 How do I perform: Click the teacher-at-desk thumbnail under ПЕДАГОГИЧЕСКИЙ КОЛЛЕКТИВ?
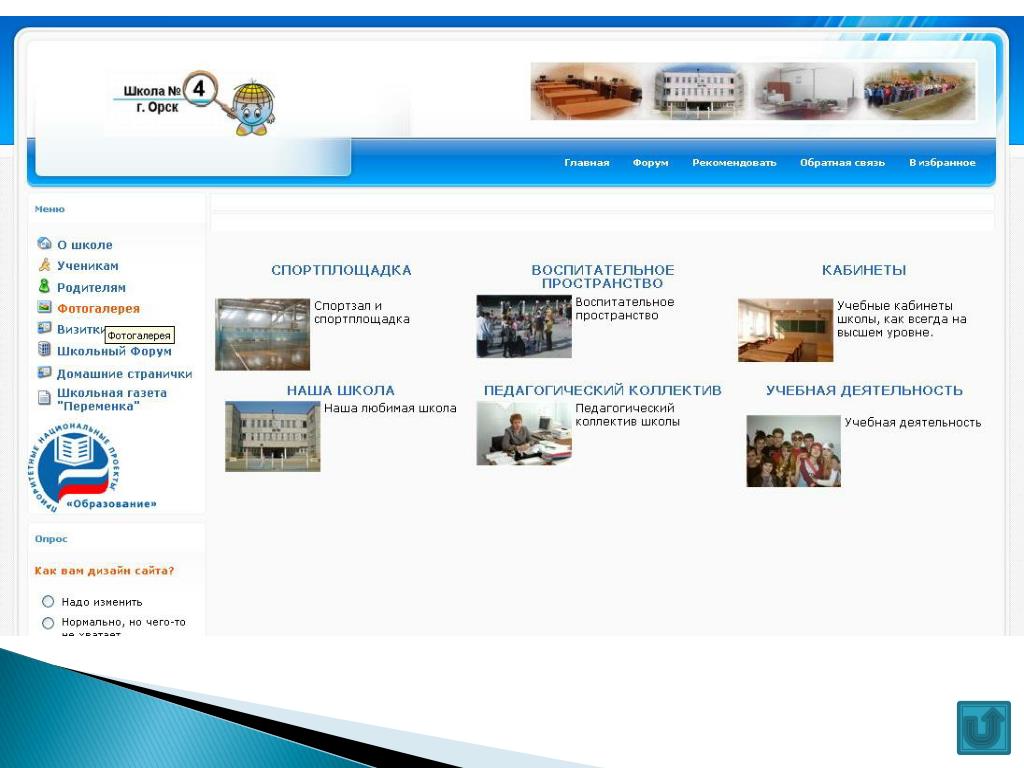tap(524, 433)
